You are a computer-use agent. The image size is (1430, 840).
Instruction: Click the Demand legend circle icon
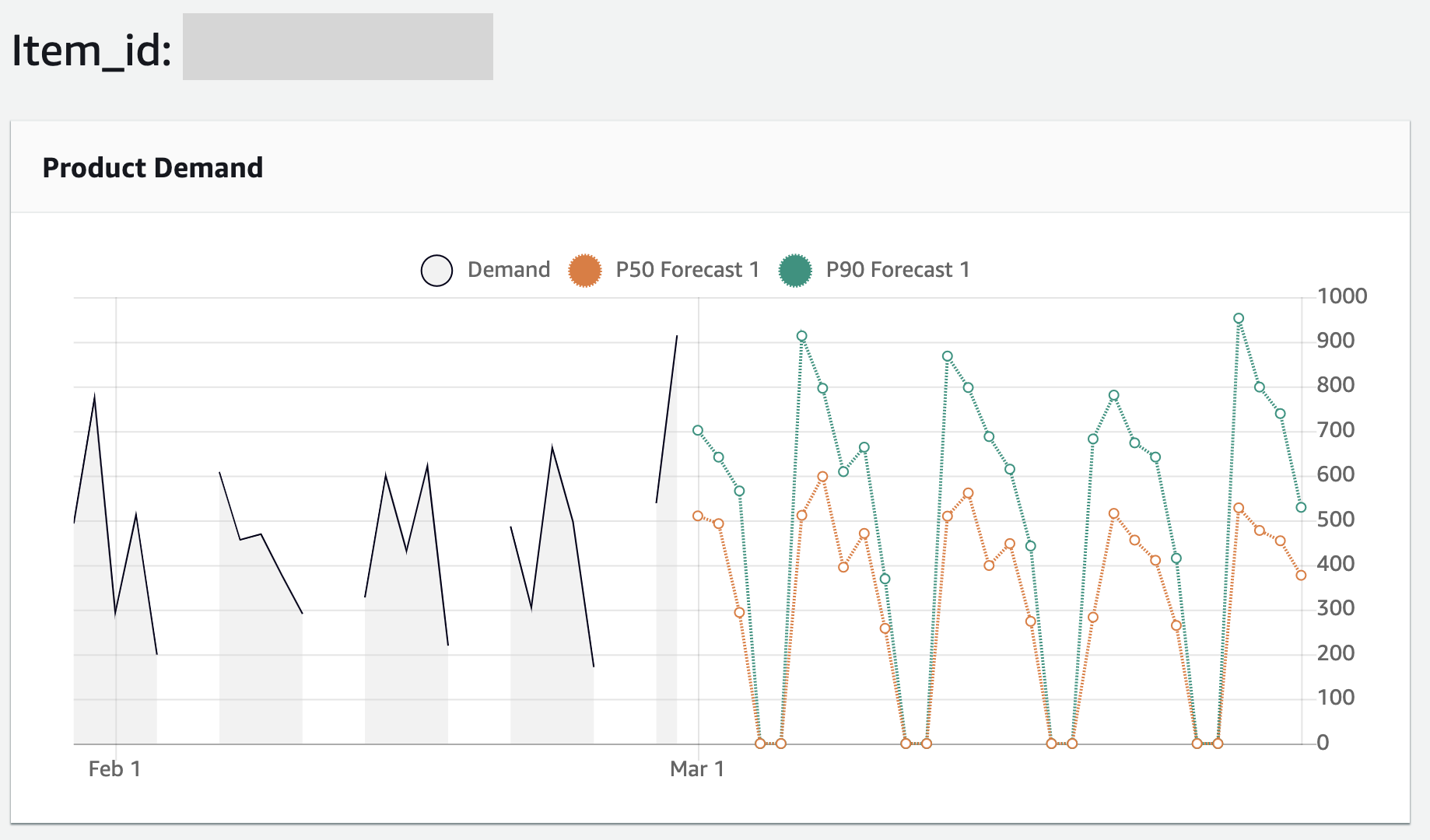click(x=436, y=271)
